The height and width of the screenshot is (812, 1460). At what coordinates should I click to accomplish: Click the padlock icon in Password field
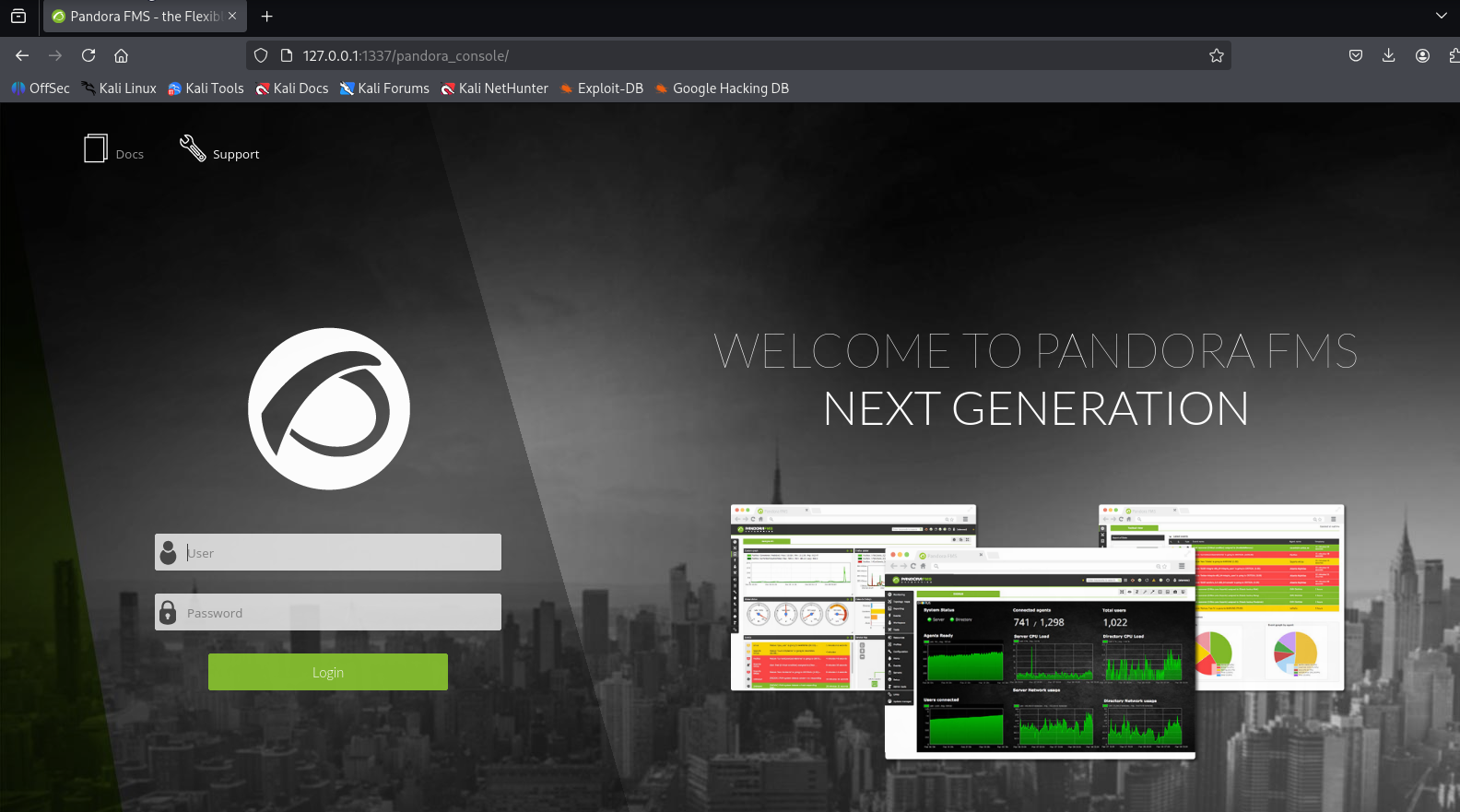pos(168,612)
